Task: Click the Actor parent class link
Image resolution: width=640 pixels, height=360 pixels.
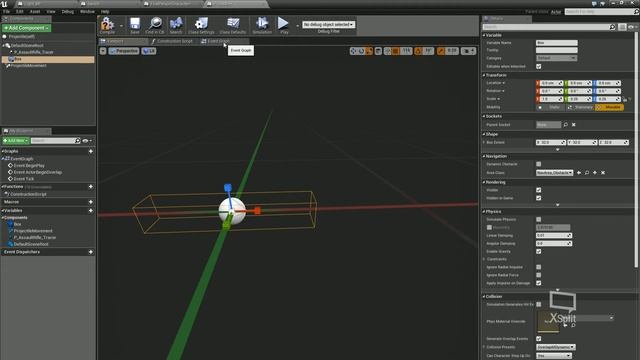Action: pos(556,12)
